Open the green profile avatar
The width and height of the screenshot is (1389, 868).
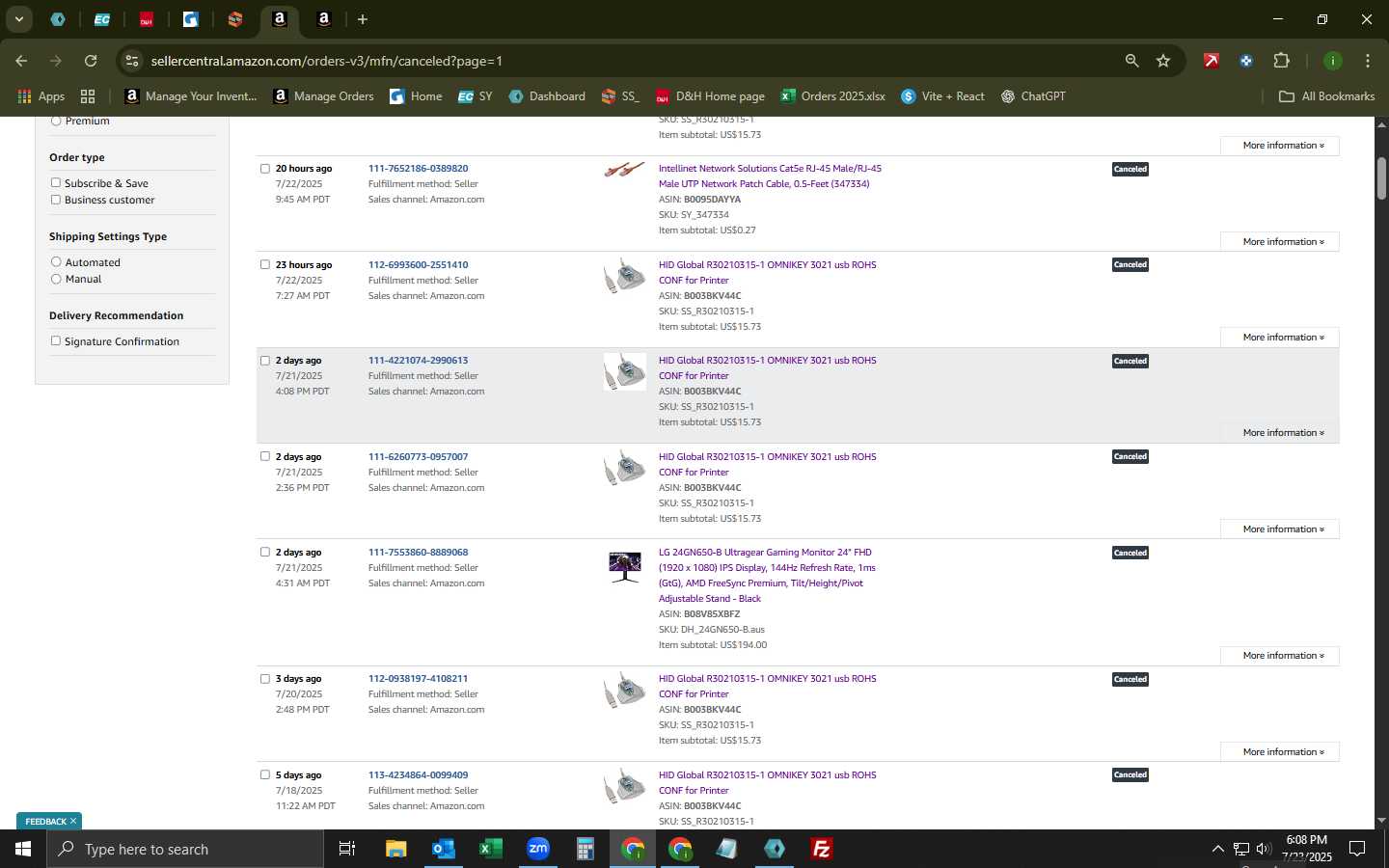coord(1332,61)
